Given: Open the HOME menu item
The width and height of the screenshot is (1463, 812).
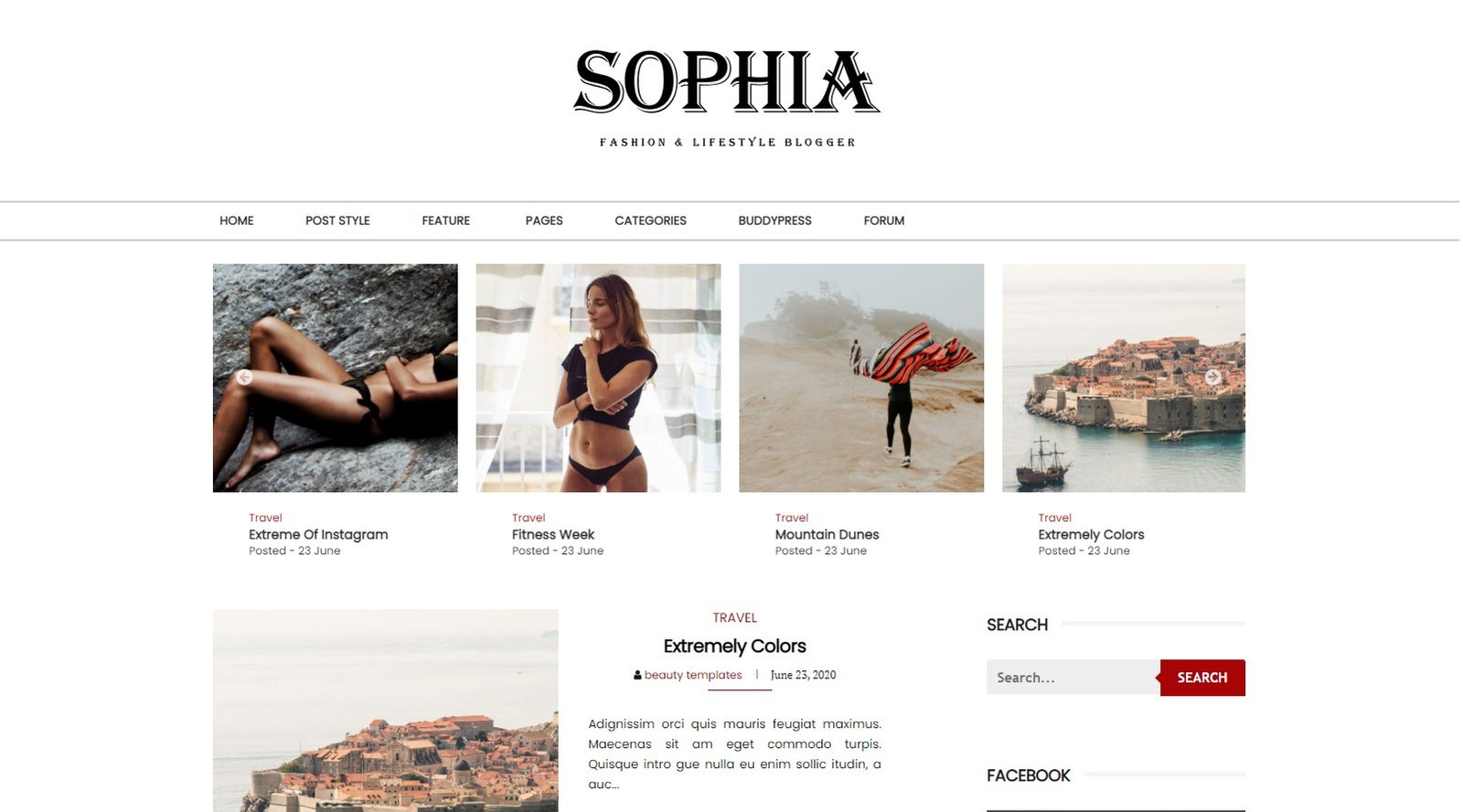Looking at the screenshot, I should click(237, 221).
